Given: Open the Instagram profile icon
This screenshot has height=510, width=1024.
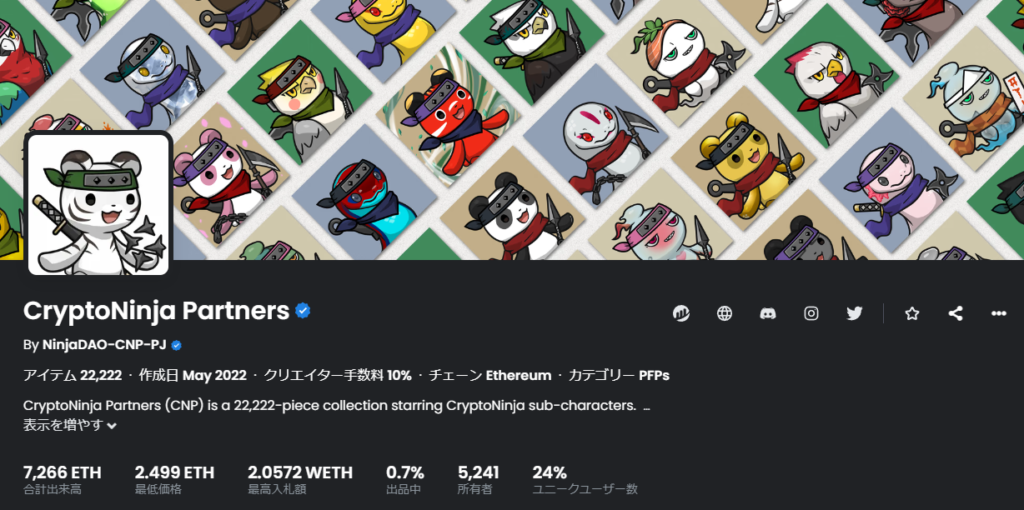Looking at the screenshot, I should tap(811, 313).
